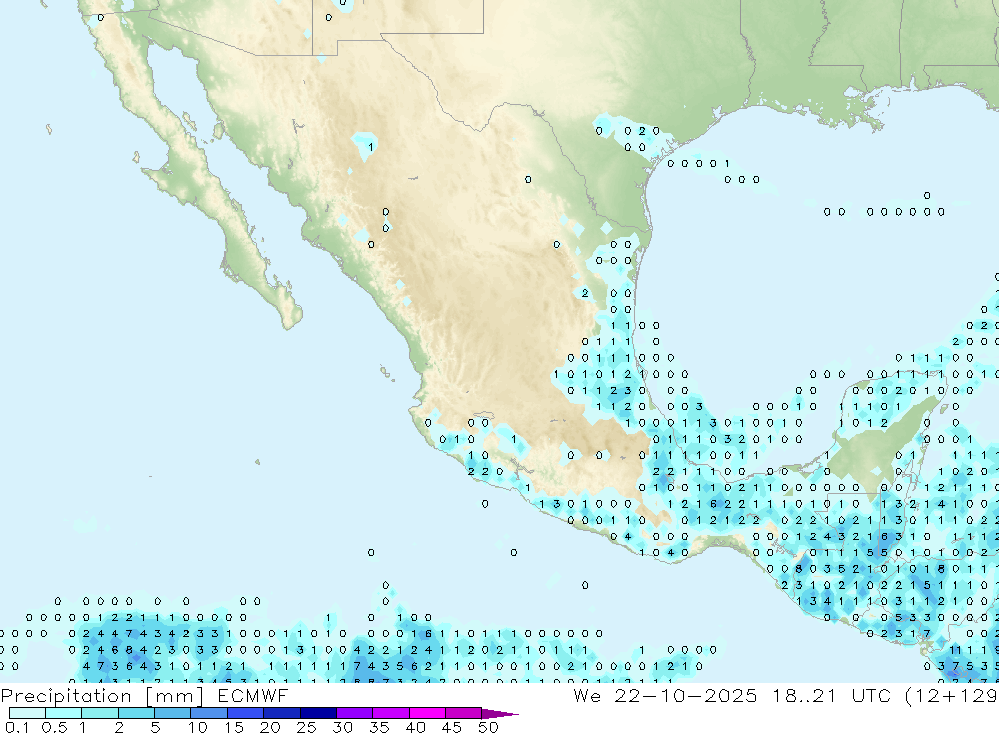
Task: Click the 'UTC' label
Action: 871,695
